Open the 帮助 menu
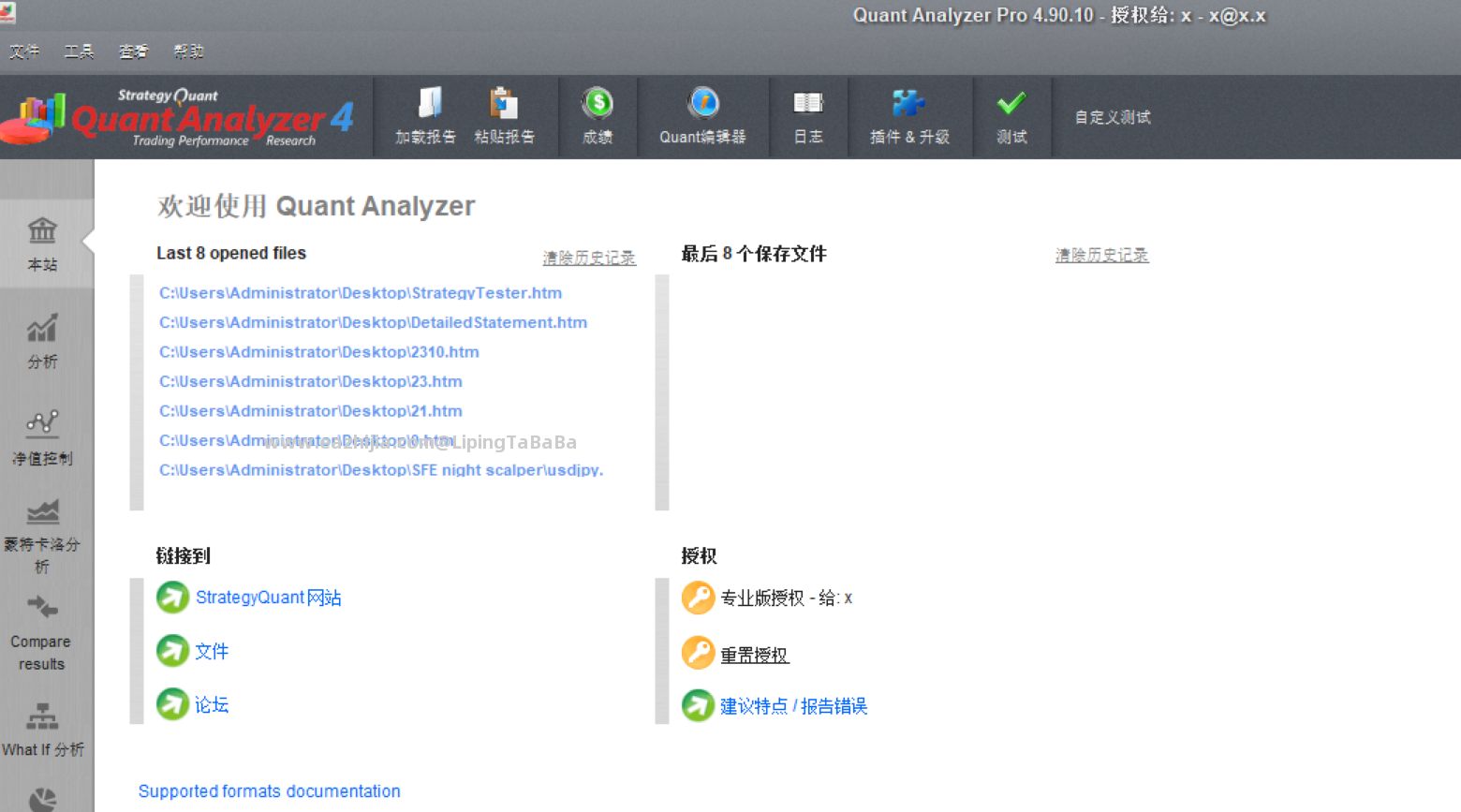This screenshot has width=1461, height=812. point(188,52)
